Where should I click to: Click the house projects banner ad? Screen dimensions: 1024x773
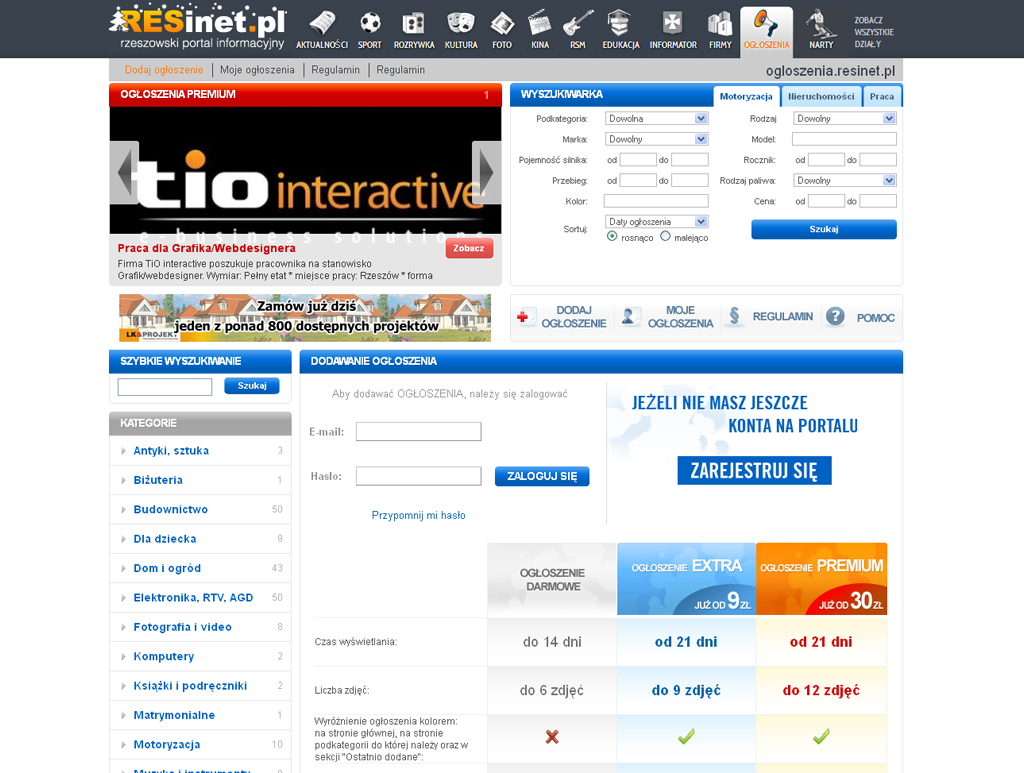coord(305,317)
